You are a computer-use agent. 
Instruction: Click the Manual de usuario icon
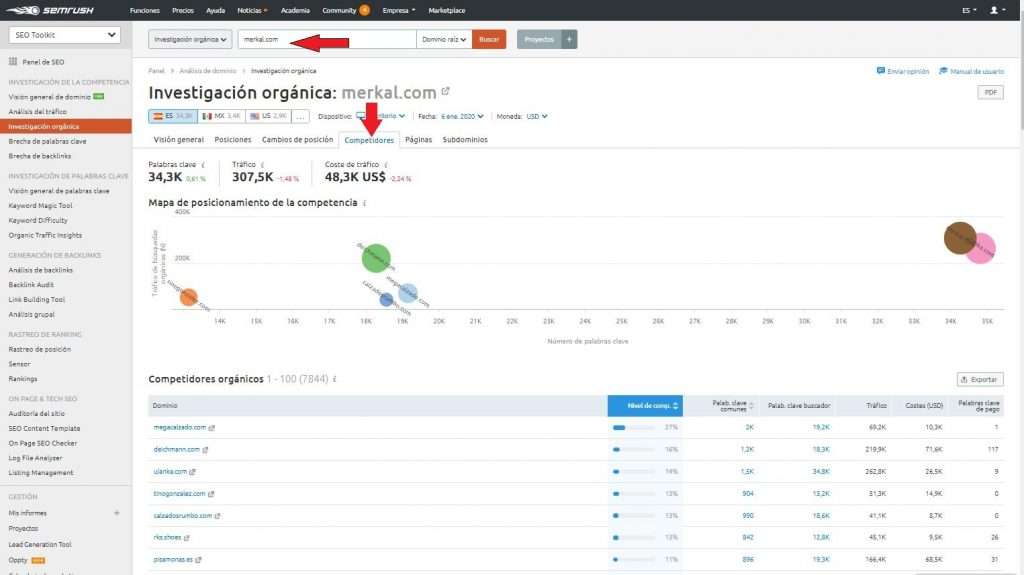[943, 71]
